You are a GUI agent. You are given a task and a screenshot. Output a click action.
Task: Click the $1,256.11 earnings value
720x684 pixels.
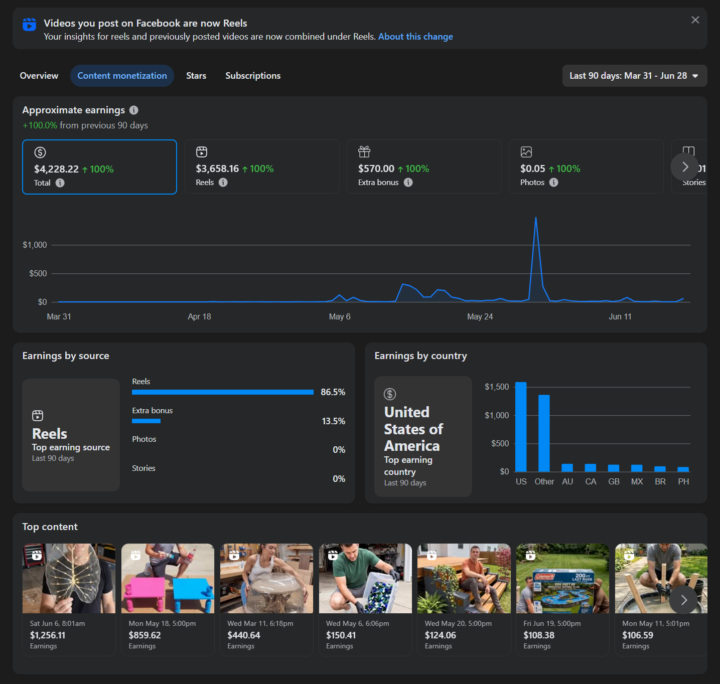(48, 635)
